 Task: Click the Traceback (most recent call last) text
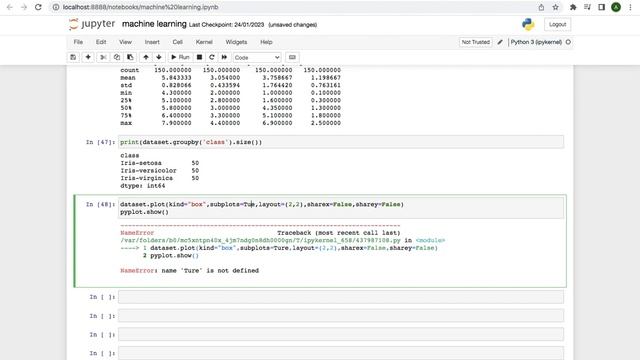tap(338, 233)
